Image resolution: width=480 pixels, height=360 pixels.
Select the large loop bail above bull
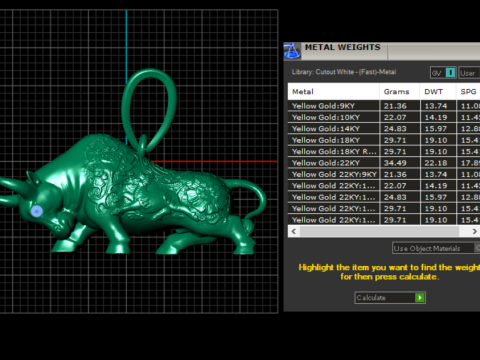click(x=149, y=110)
